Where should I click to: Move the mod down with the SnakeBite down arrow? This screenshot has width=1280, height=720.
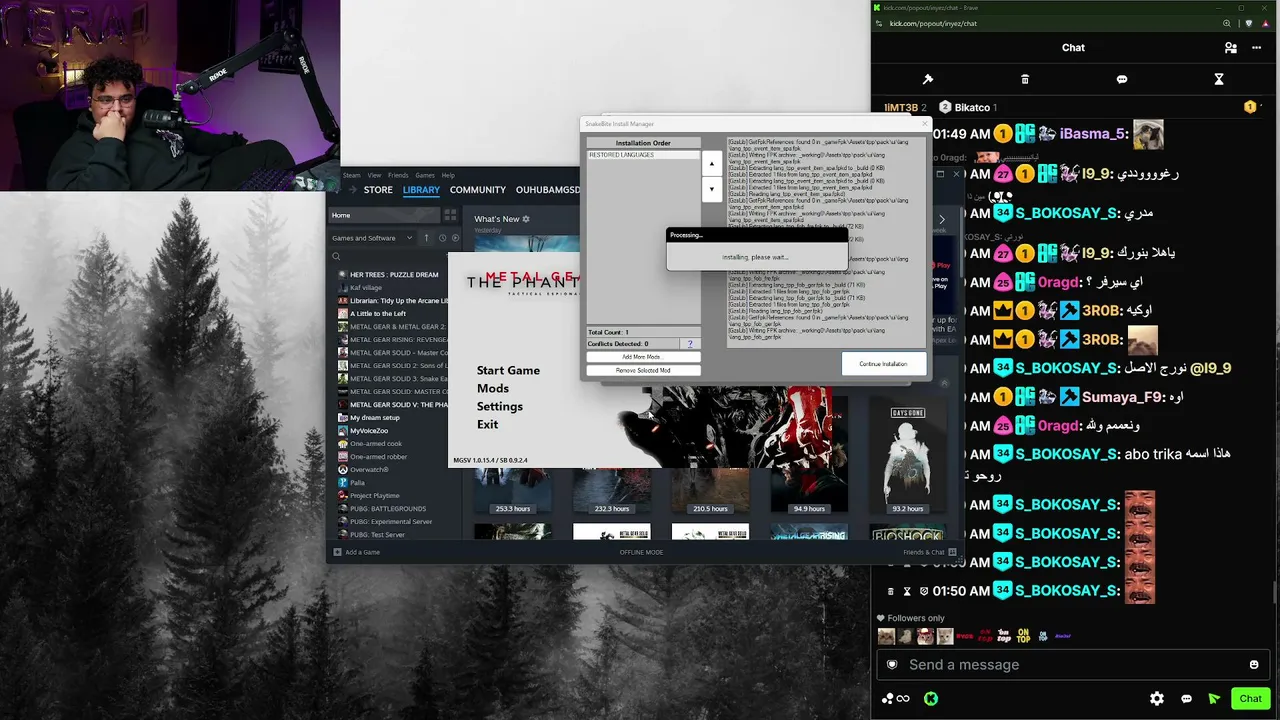[x=712, y=189]
